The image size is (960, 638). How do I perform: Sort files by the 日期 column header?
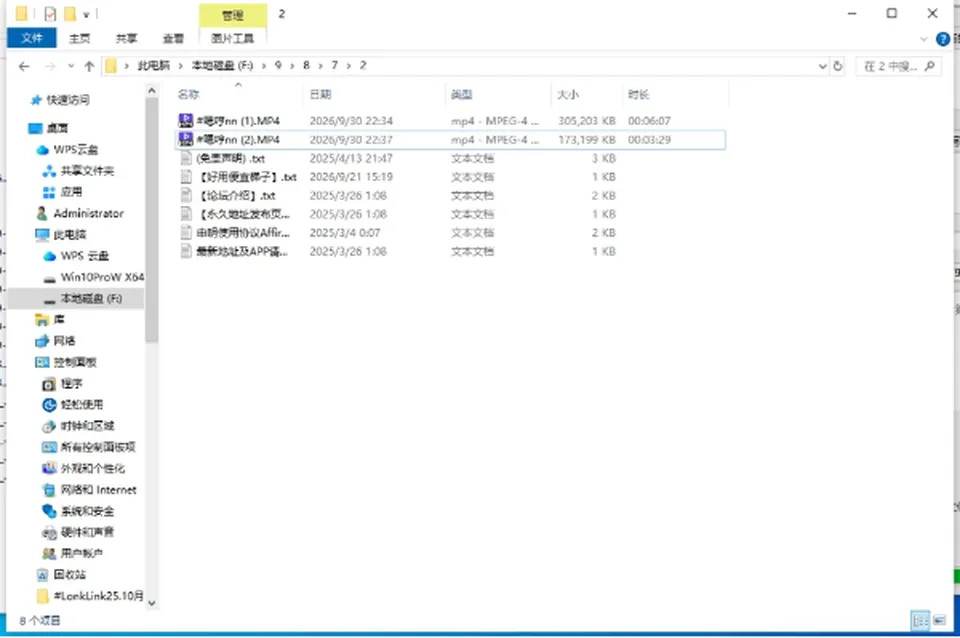(374, 94)
